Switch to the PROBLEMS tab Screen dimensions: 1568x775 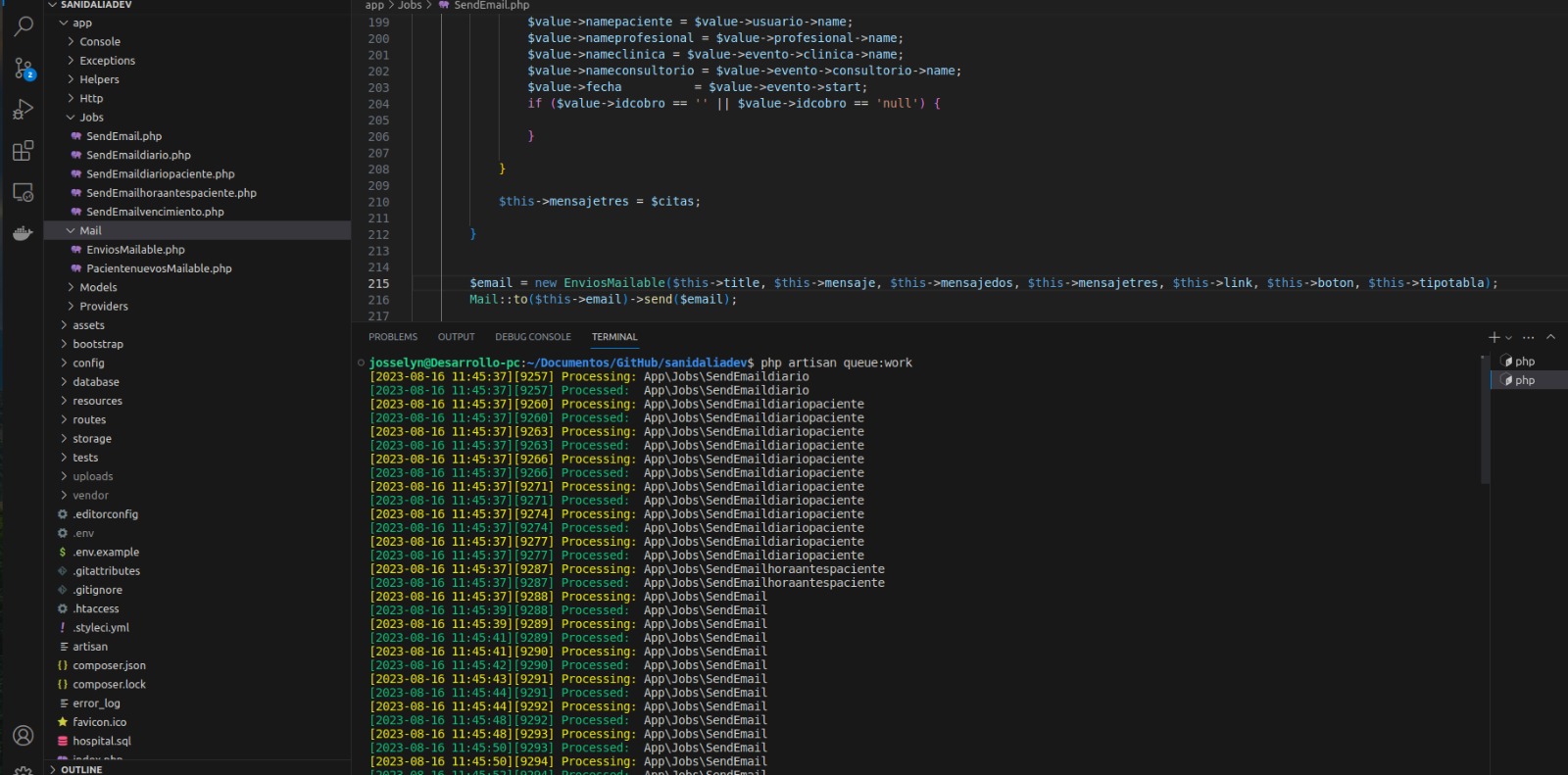point(393,337)
